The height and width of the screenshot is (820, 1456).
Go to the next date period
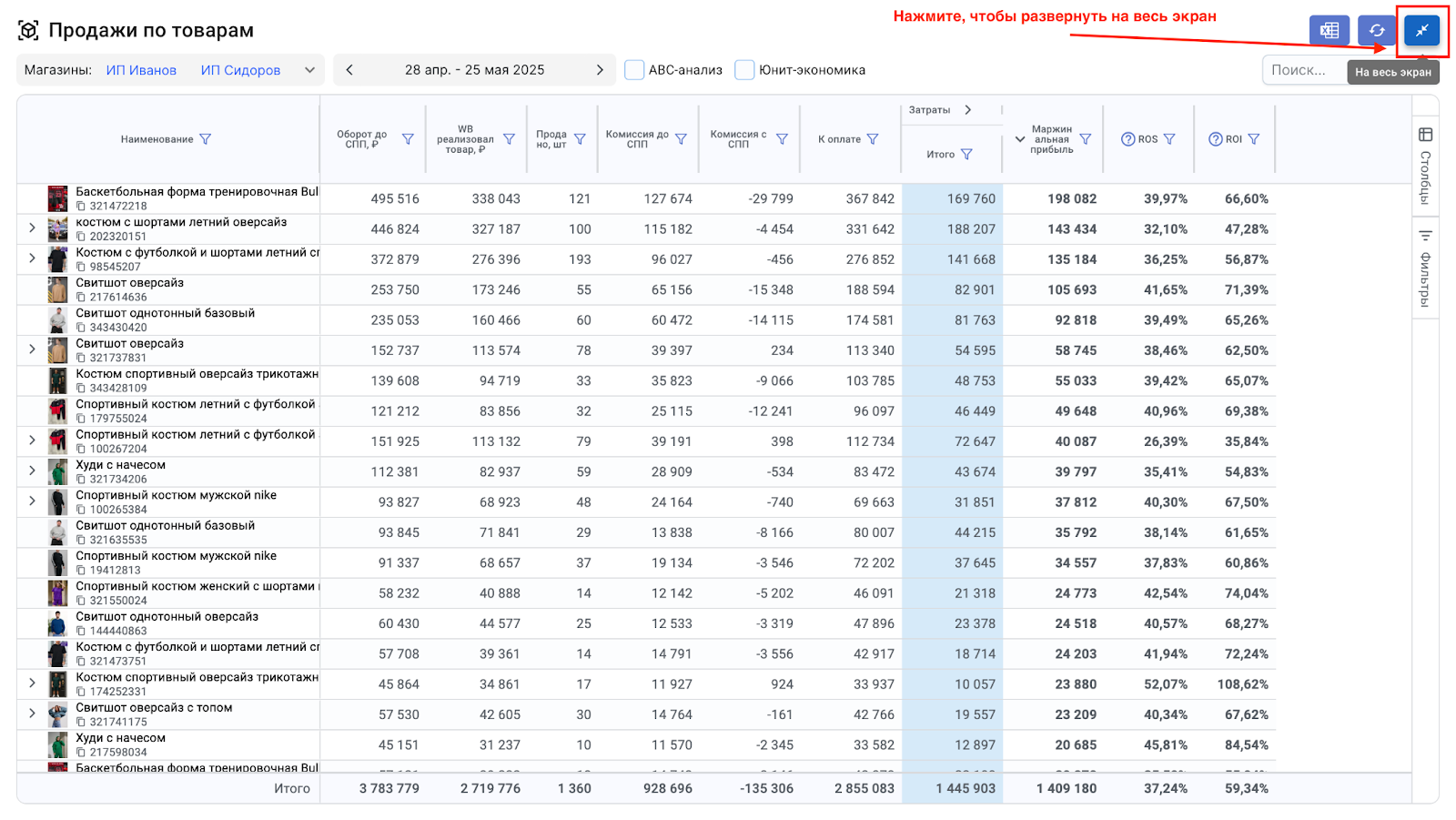[600, 70]
